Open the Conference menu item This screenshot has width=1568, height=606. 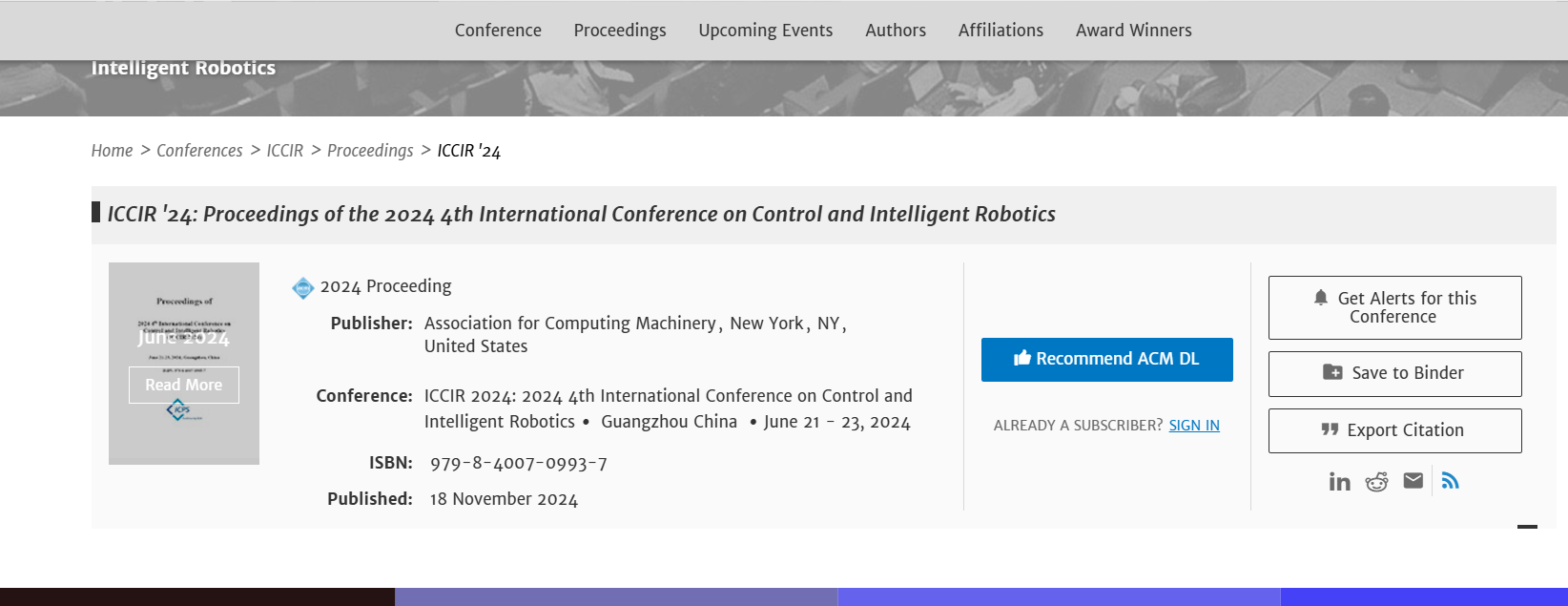click(x=498, y=31)
